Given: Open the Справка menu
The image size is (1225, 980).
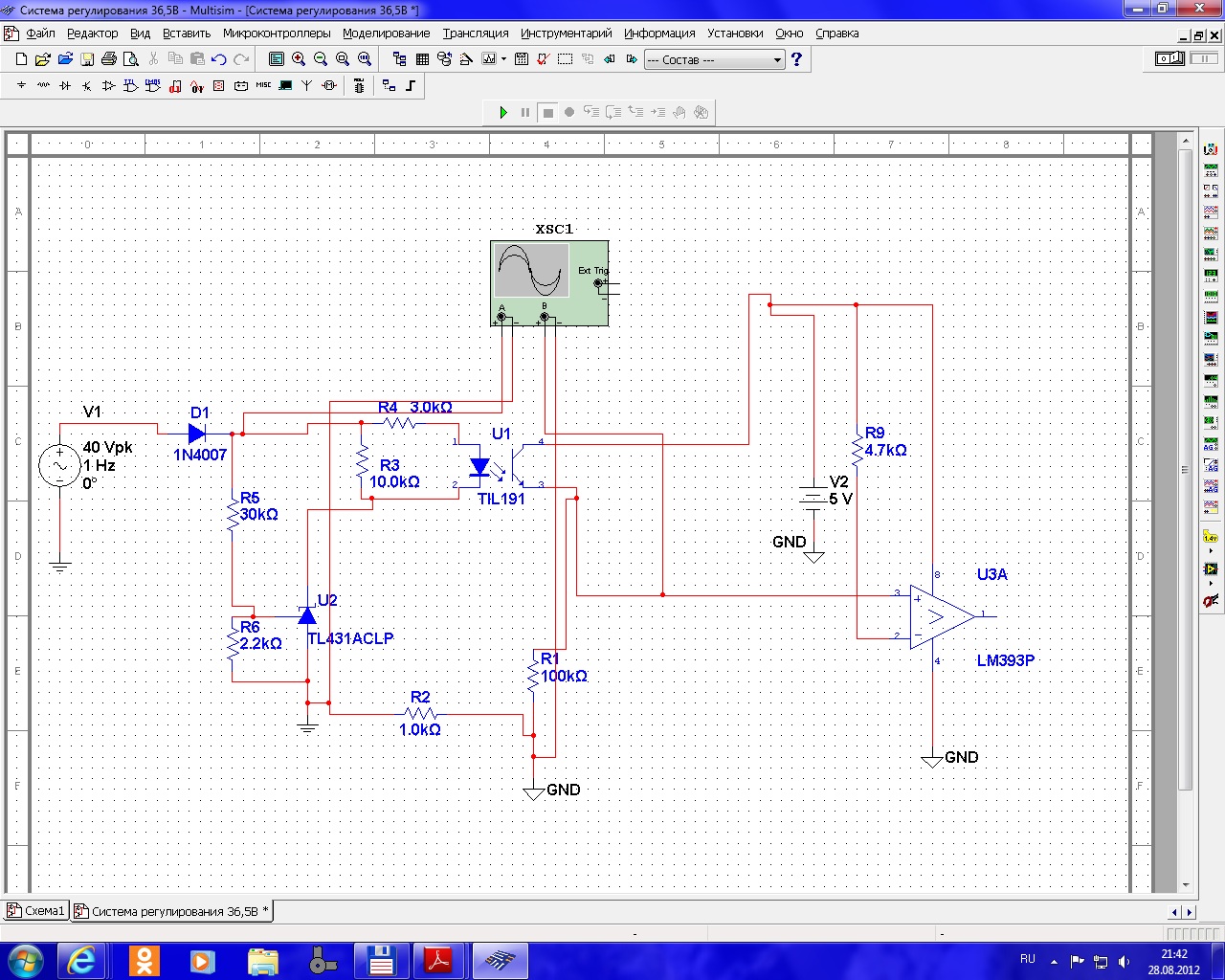Looking at the screenshot, I should click(x=836, y=33).
